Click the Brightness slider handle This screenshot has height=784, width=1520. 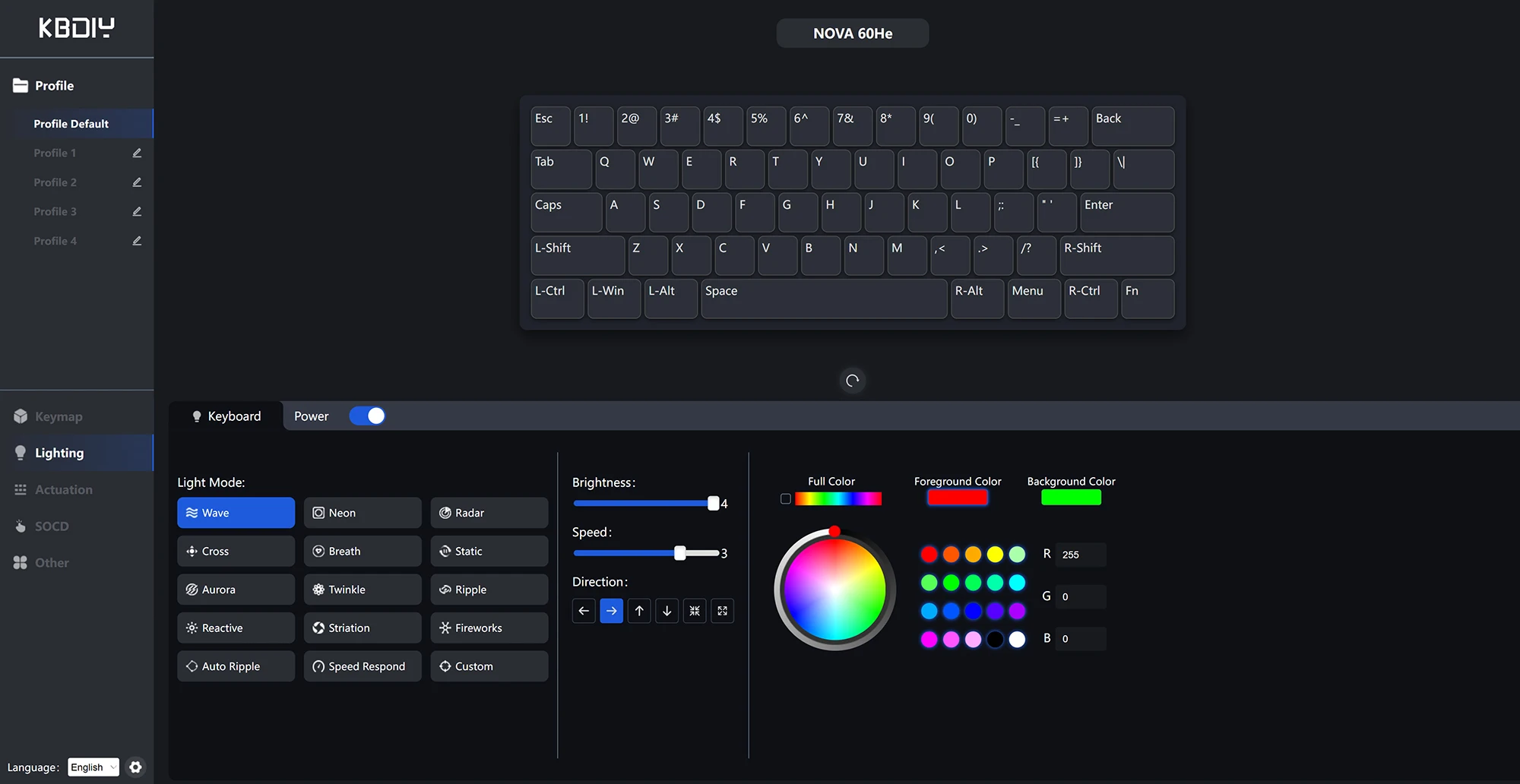tap(714, 503)
